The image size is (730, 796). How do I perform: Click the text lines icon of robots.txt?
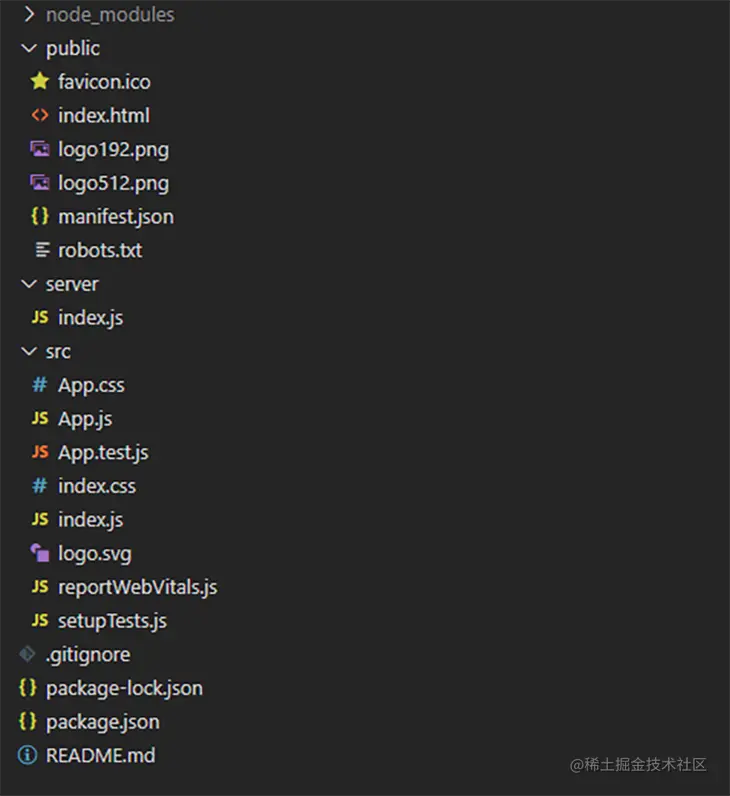(x=42, y=250)
